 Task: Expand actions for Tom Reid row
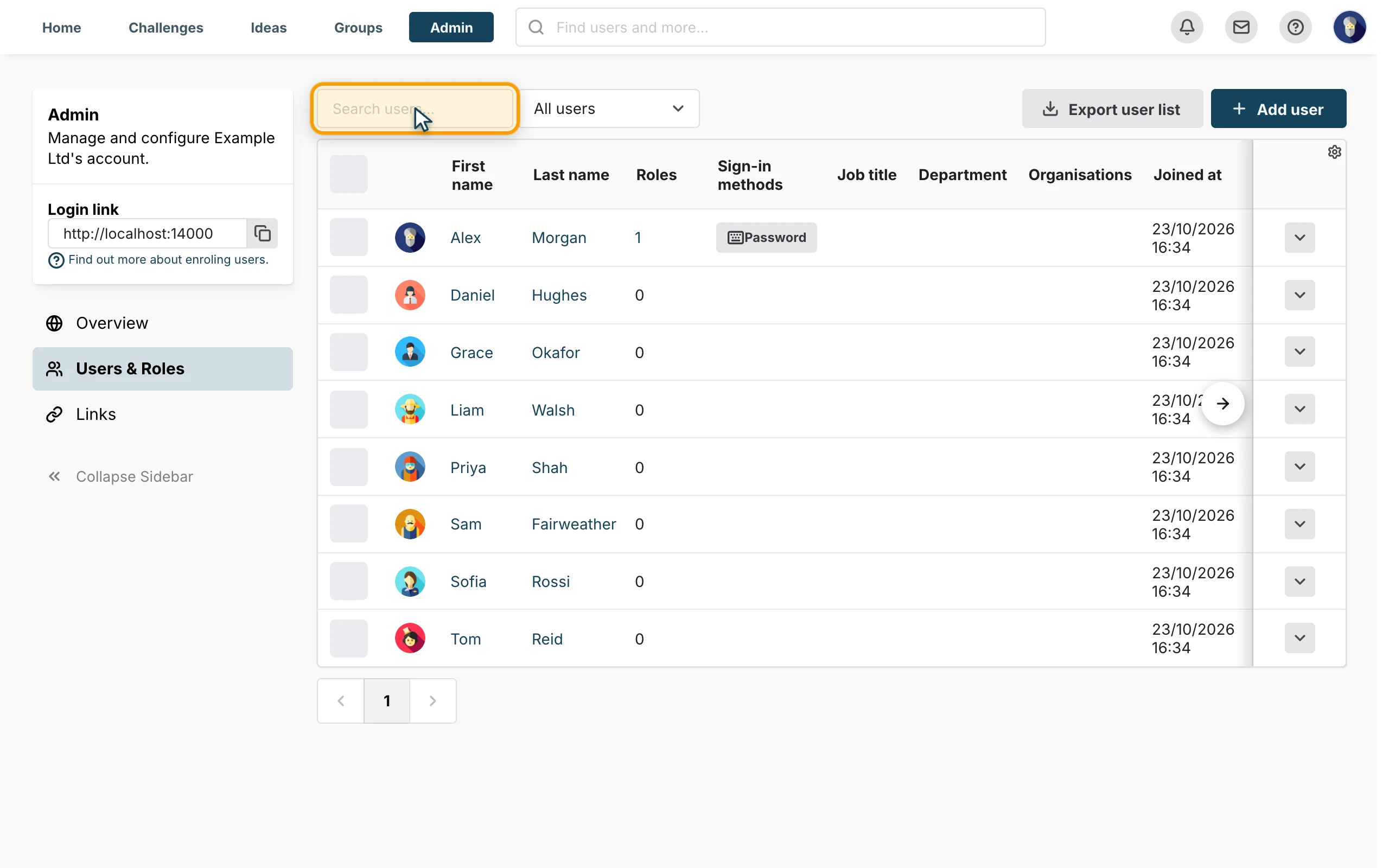pyautogui.click(x=1299, y=638)
